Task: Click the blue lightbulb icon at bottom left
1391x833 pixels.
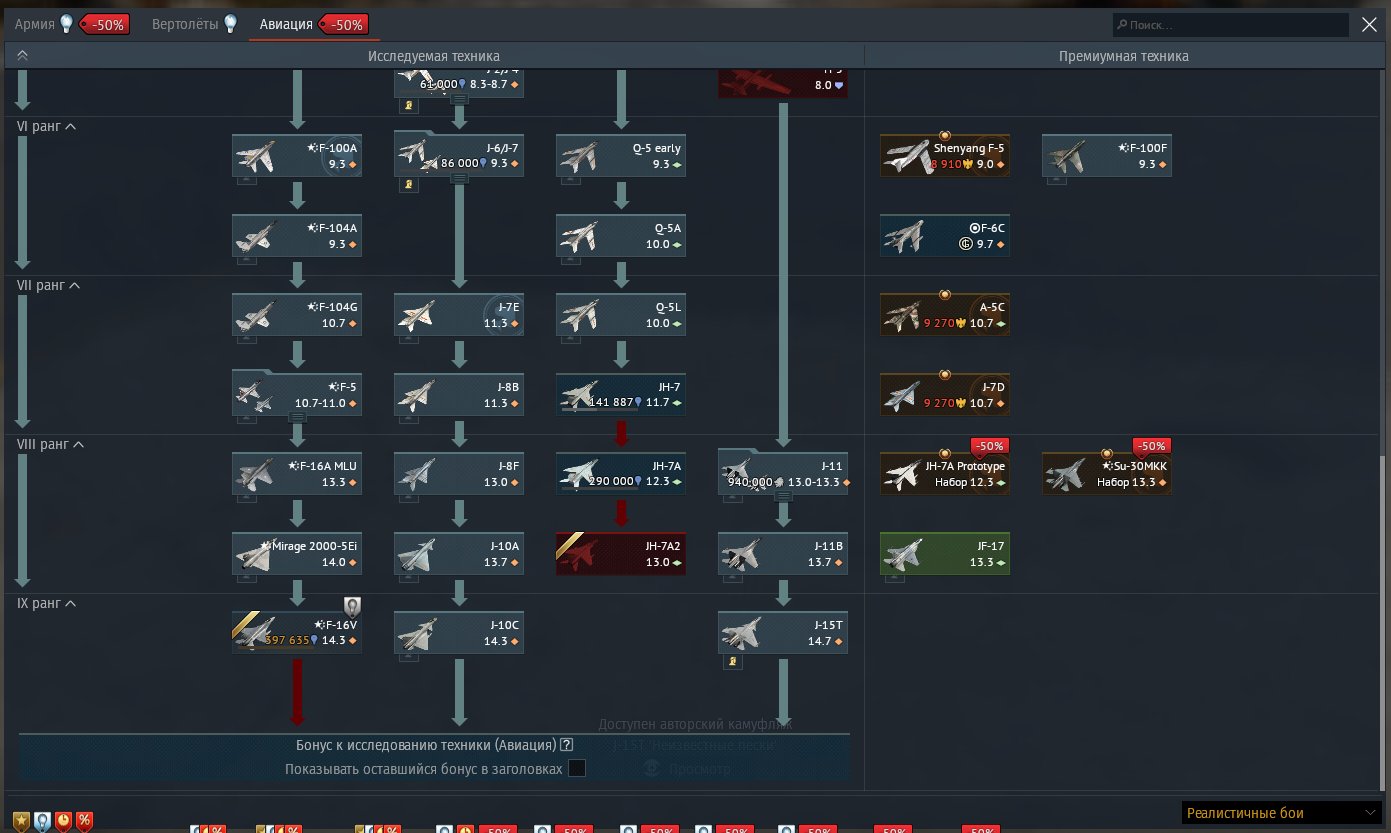Action: [42, 821]
